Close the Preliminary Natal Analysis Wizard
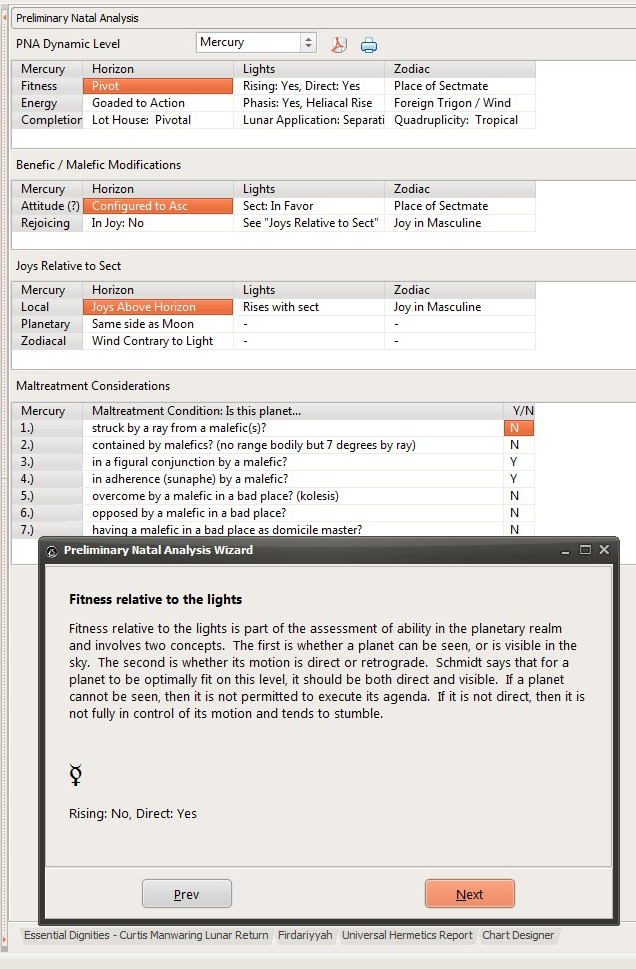 (604, 549)
